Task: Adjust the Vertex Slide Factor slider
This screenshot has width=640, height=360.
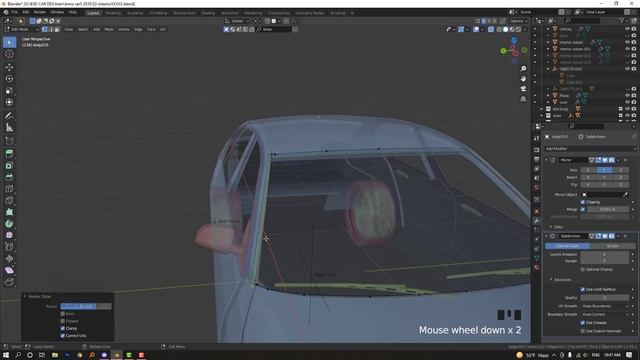Action: (x=86, y=306)
